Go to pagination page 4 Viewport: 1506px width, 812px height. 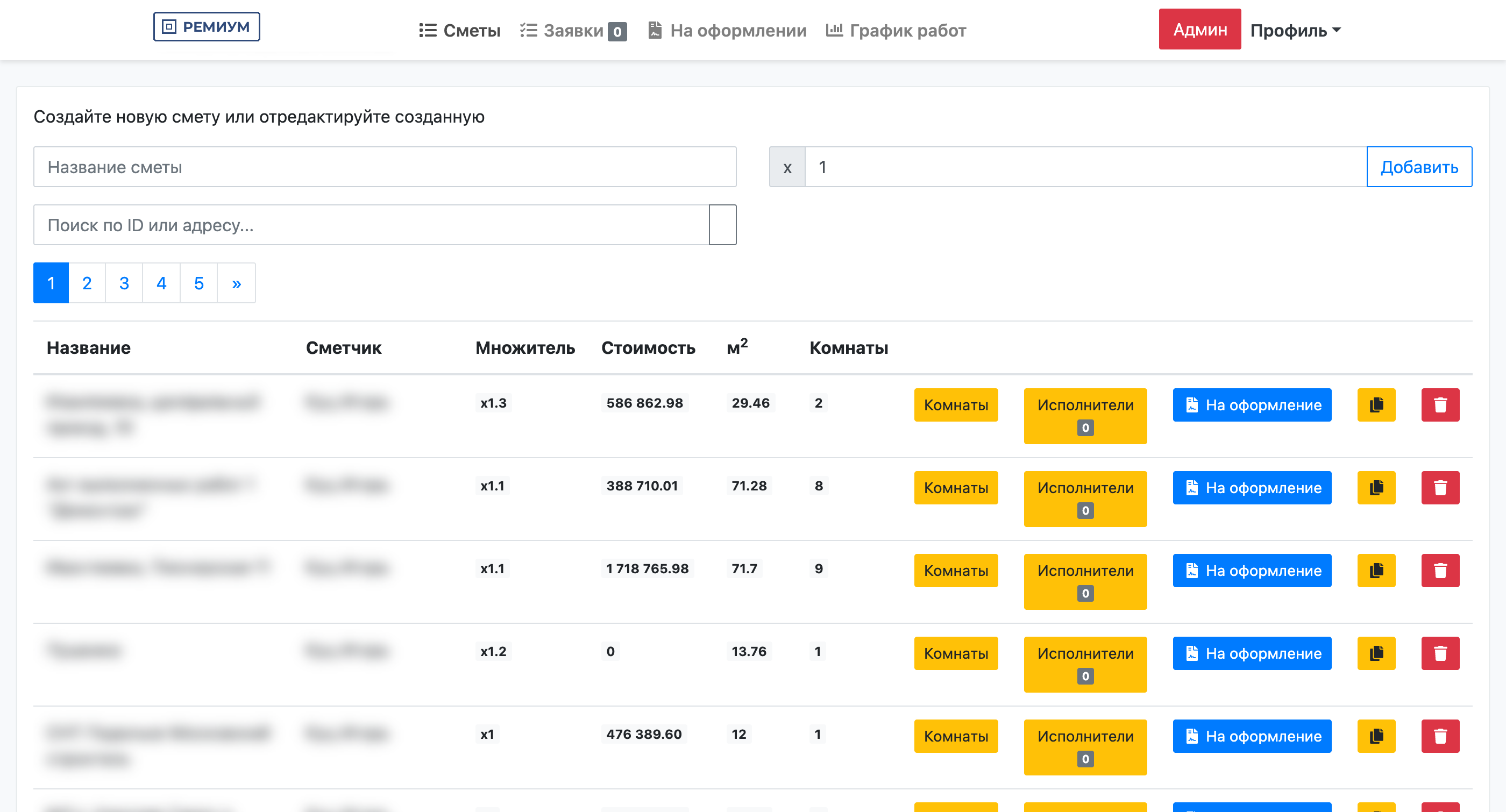coord(161,283)
